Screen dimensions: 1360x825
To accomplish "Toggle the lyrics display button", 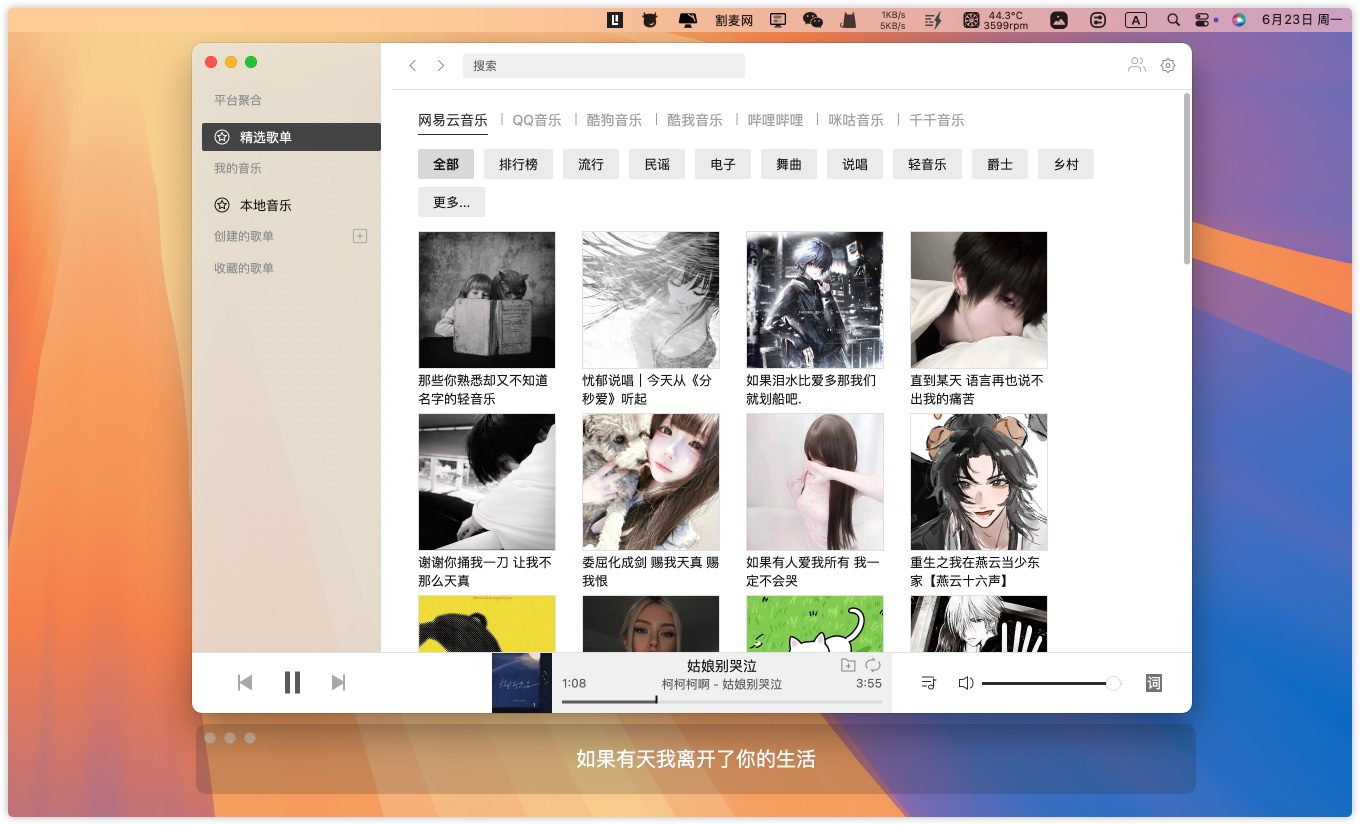I will pyautogui.click(x=1153, y=683).
